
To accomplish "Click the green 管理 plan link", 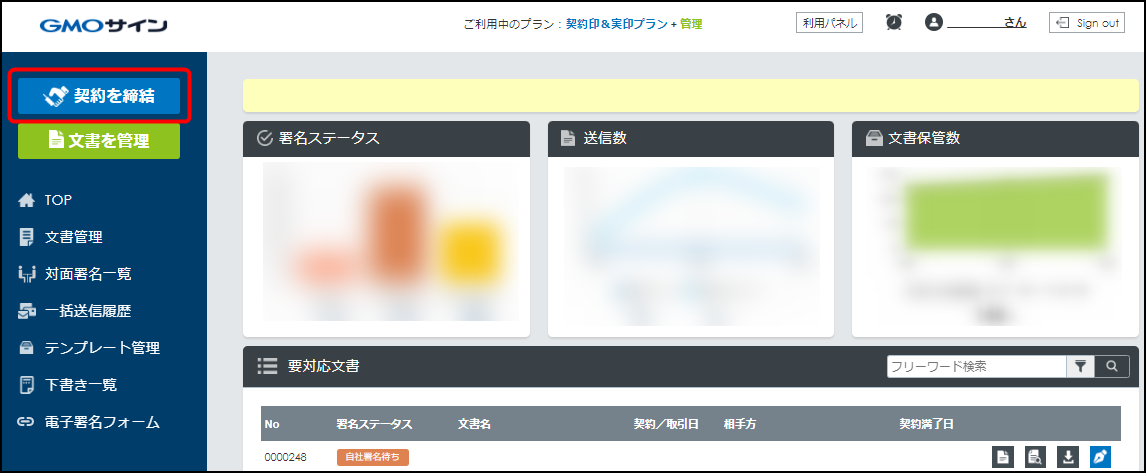I will [x=691, y=24].
